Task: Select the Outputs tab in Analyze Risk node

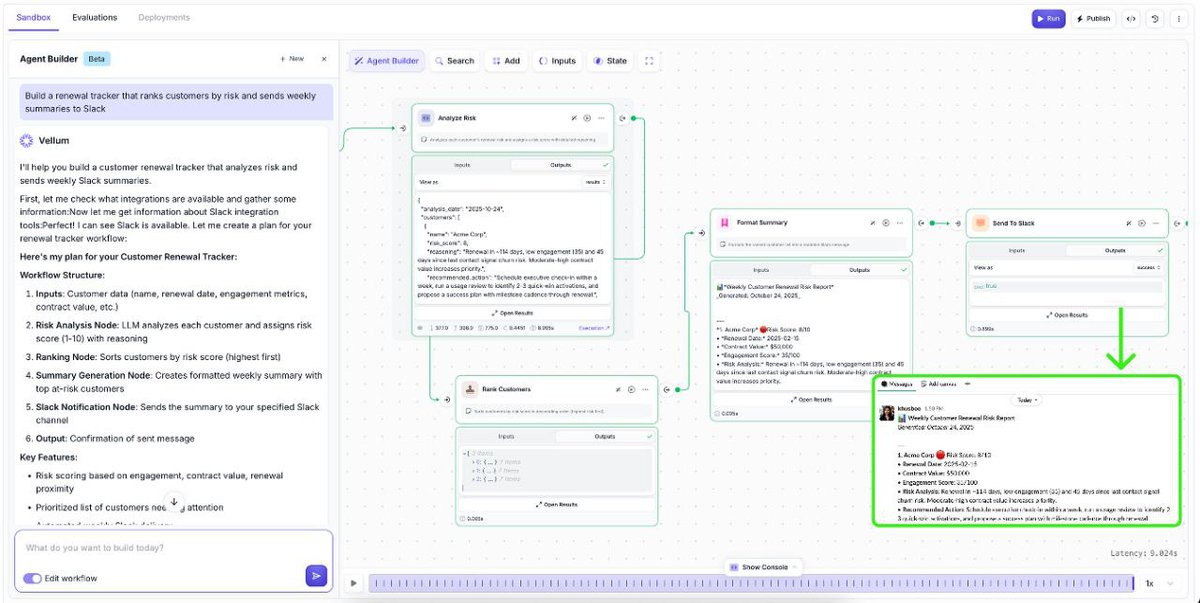Action: coord(561,165)
